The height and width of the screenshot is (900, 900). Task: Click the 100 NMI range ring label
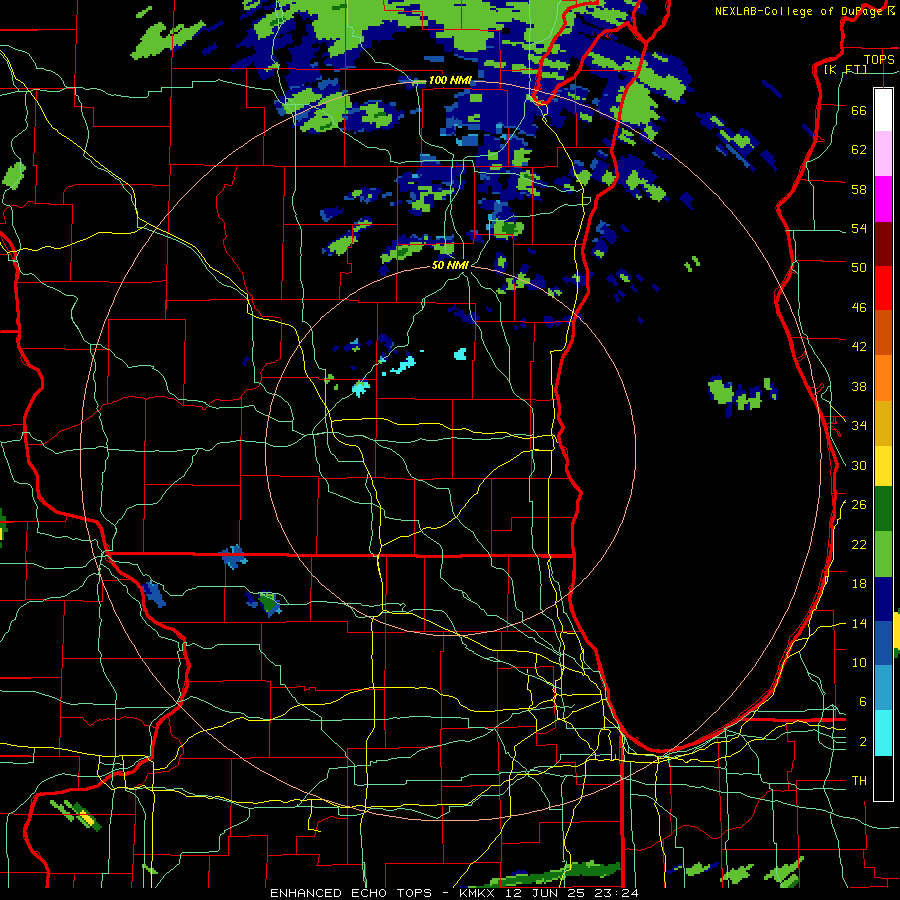click(449, 80)
